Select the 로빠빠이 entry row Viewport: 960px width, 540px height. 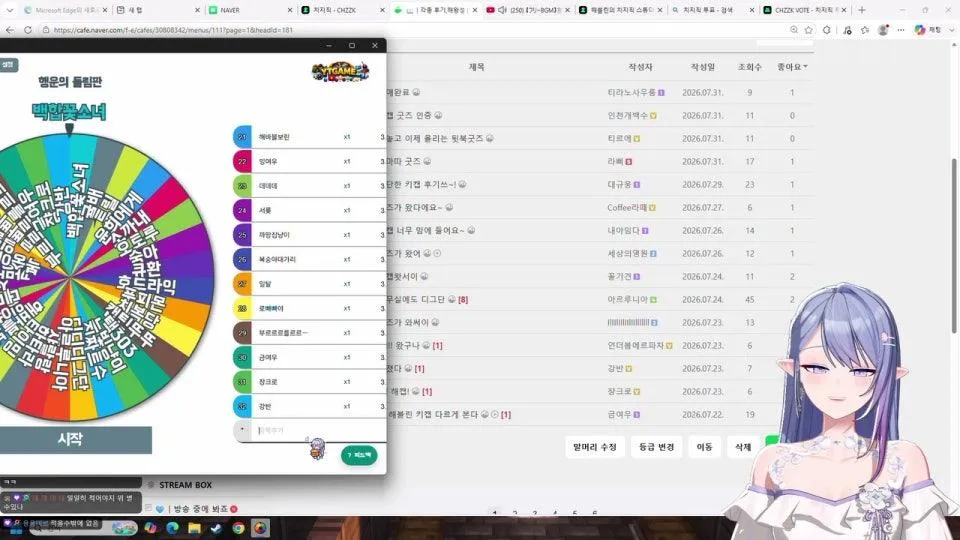pos(309,309)
